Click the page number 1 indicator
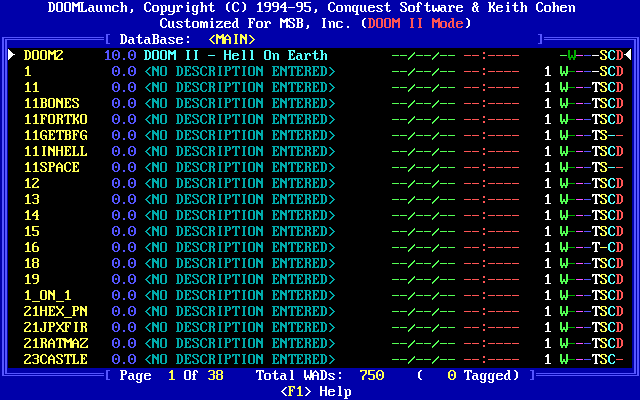Screen dimensions: 640x400 tap(172, 375)
